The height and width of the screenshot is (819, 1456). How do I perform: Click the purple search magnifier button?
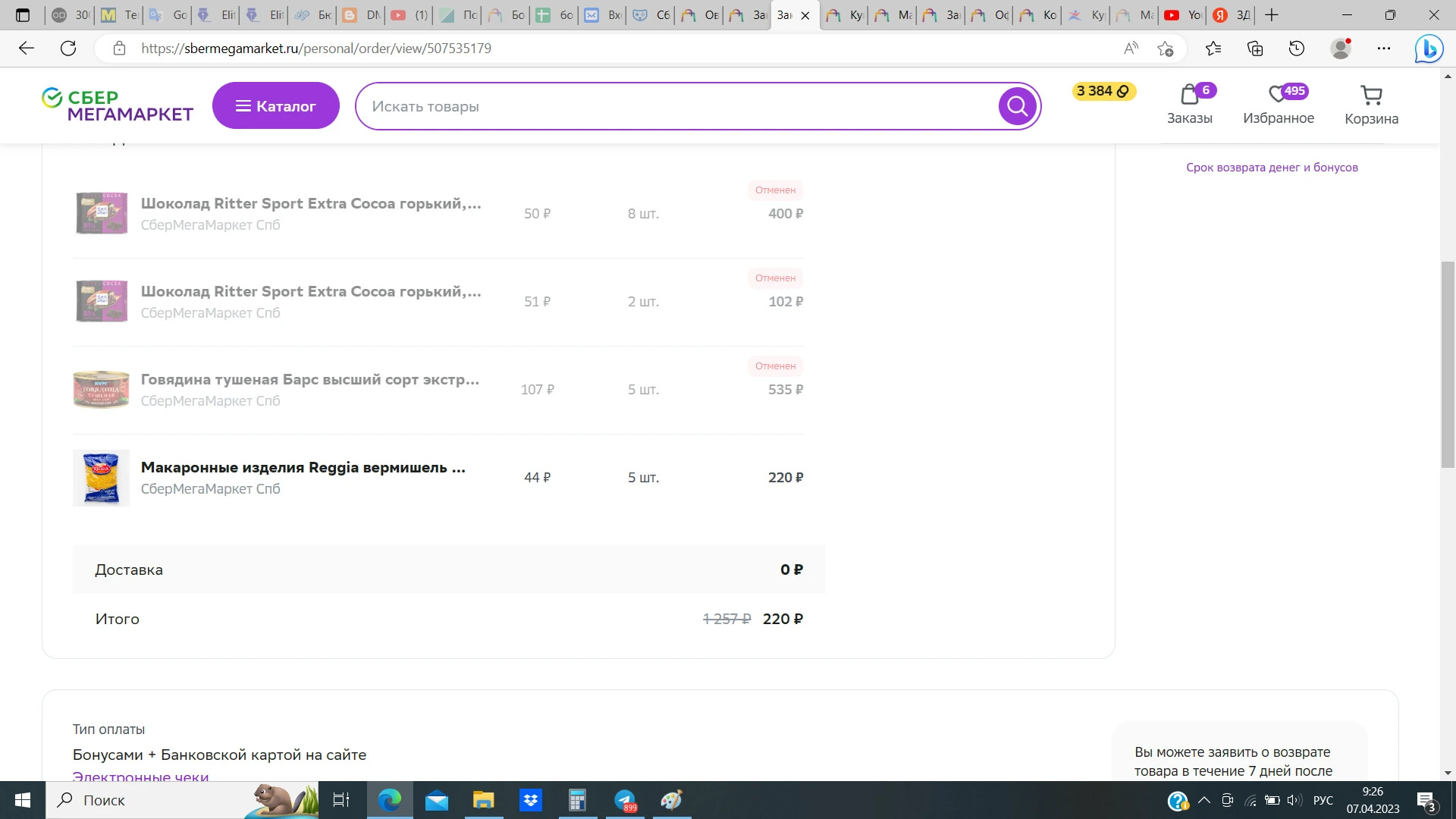click(1017, 106)
